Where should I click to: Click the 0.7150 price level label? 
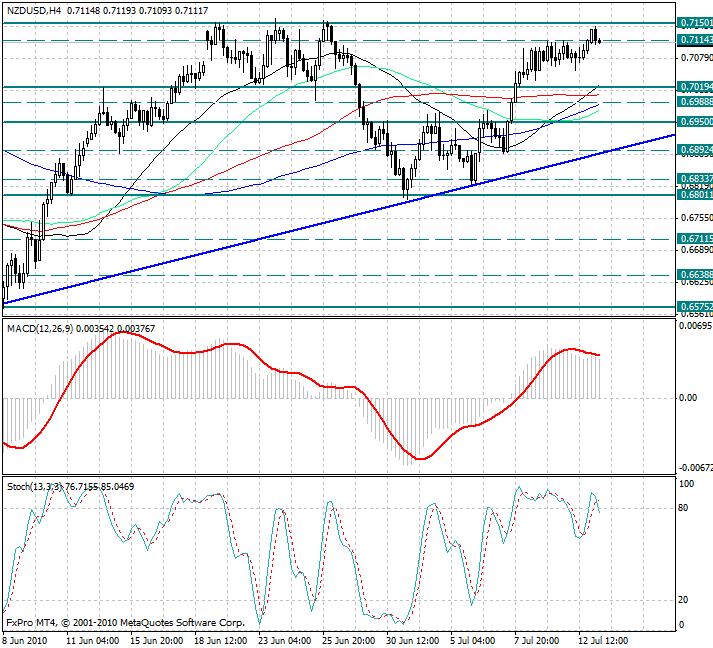pyautogui.click(x=695, y=23)
